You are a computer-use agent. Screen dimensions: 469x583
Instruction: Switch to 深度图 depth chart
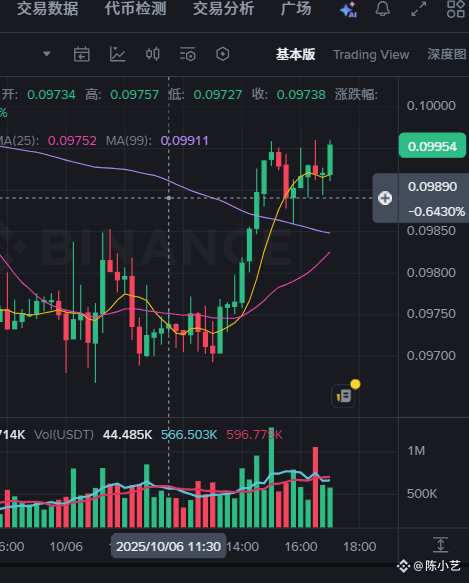(x=447, y=55)
